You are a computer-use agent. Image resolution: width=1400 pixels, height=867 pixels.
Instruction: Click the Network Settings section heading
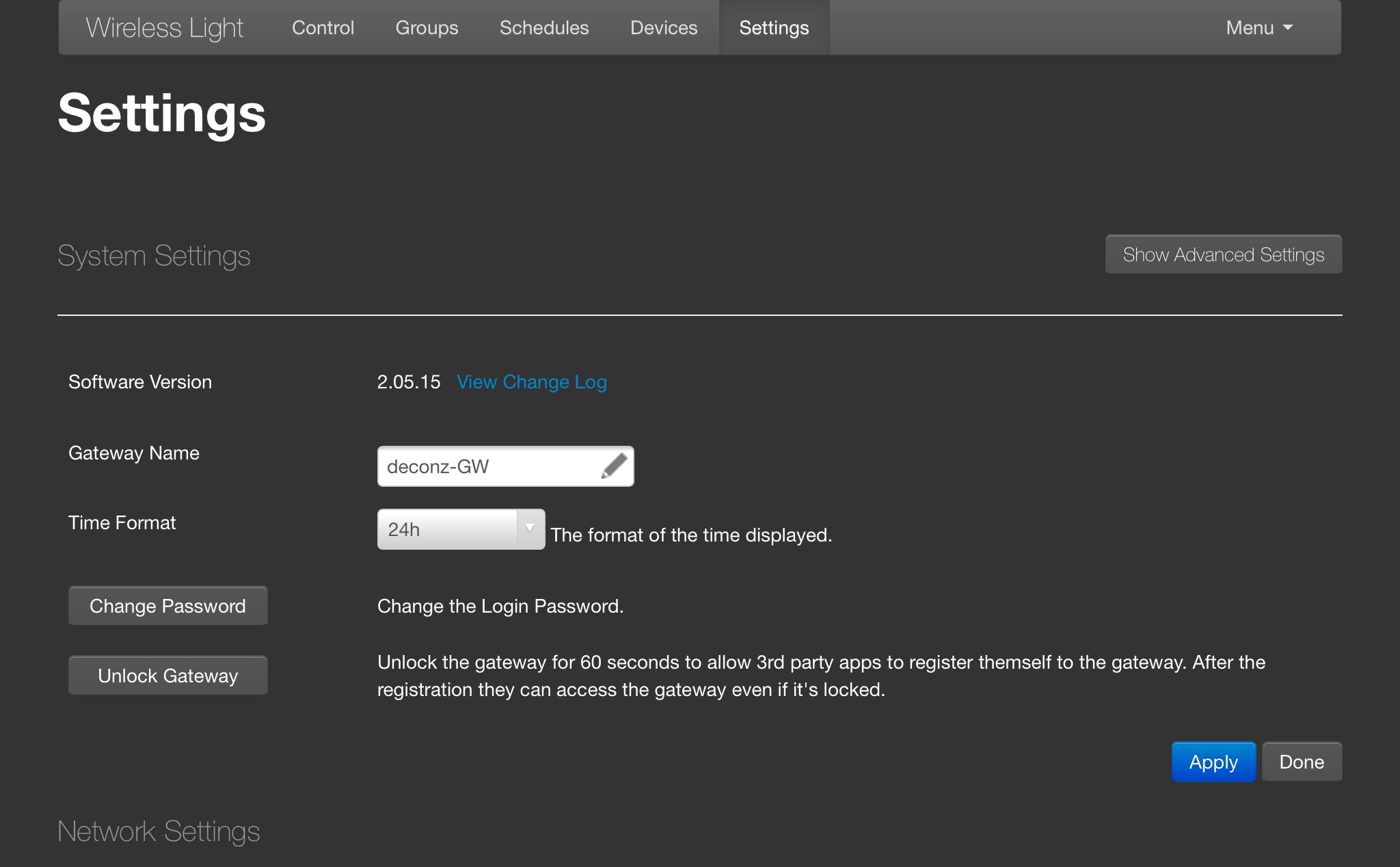pos(159,831)
